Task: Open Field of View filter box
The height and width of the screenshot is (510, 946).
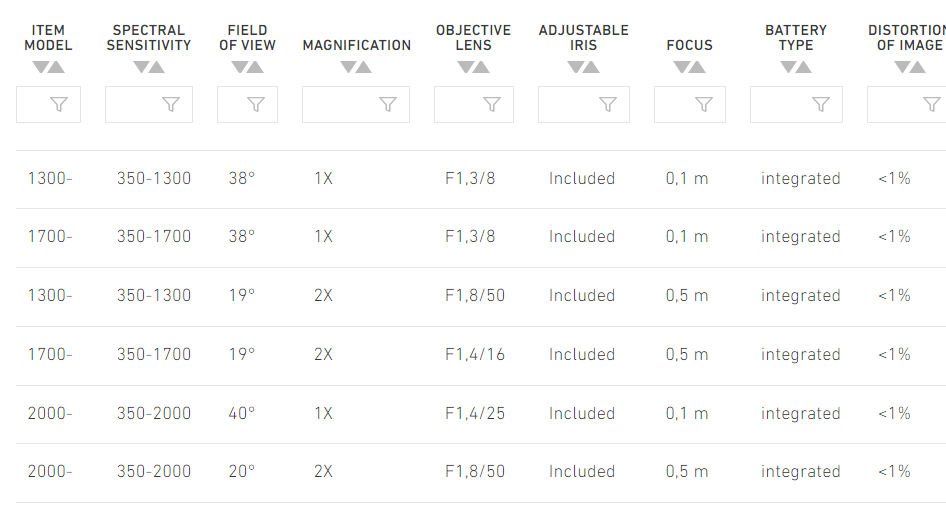Action: tap(247, 104)
